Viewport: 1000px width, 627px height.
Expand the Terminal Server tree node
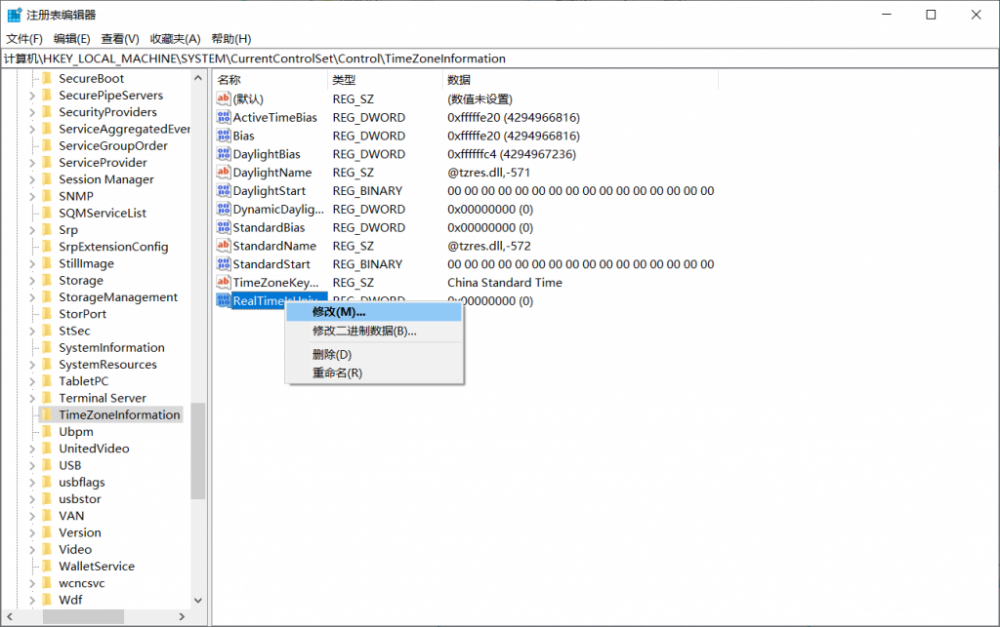[32, 398]
